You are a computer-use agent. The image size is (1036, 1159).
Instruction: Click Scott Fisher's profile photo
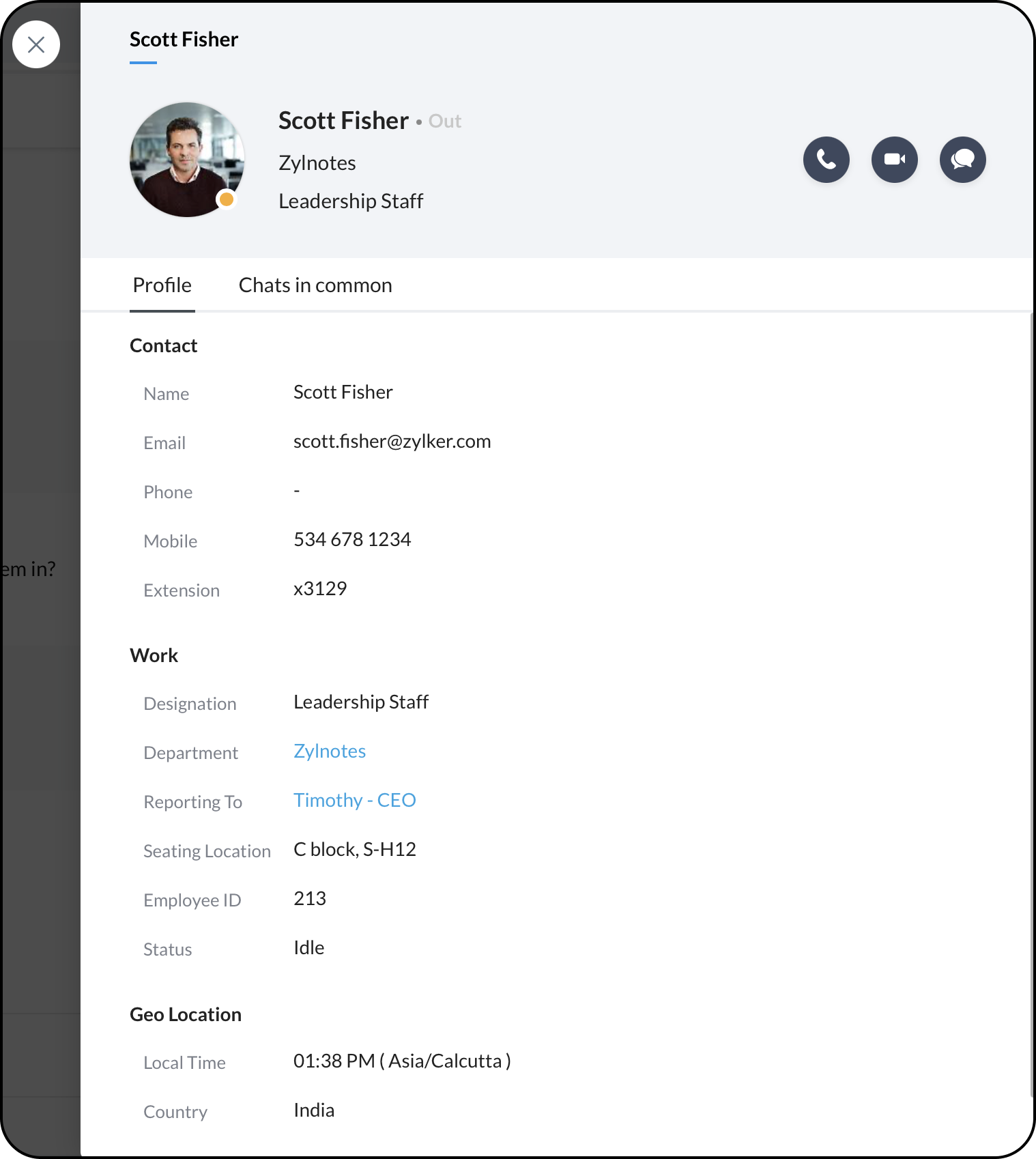point(187,160)
